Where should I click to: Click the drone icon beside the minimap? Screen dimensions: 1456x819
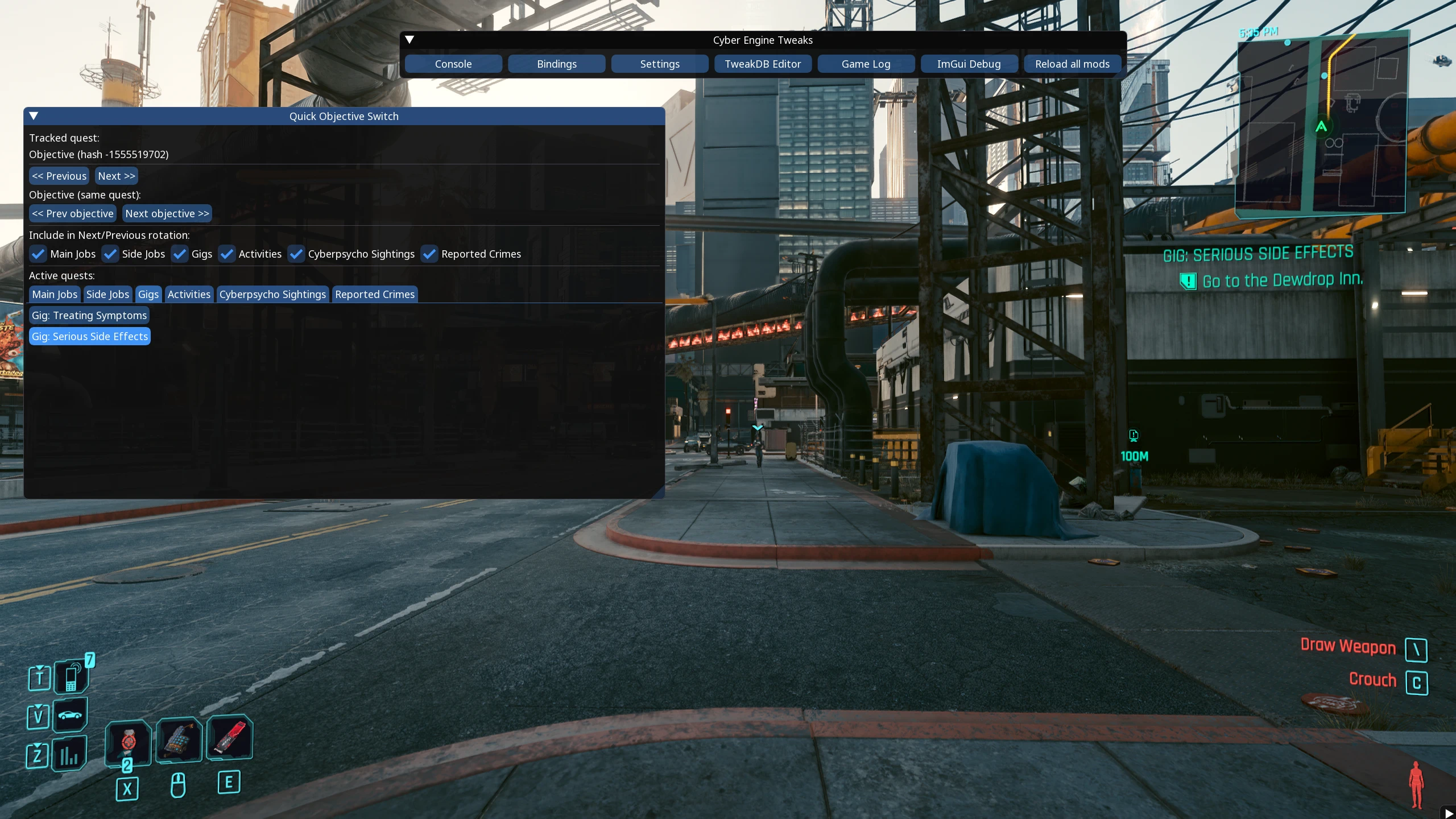point(1442,61)
